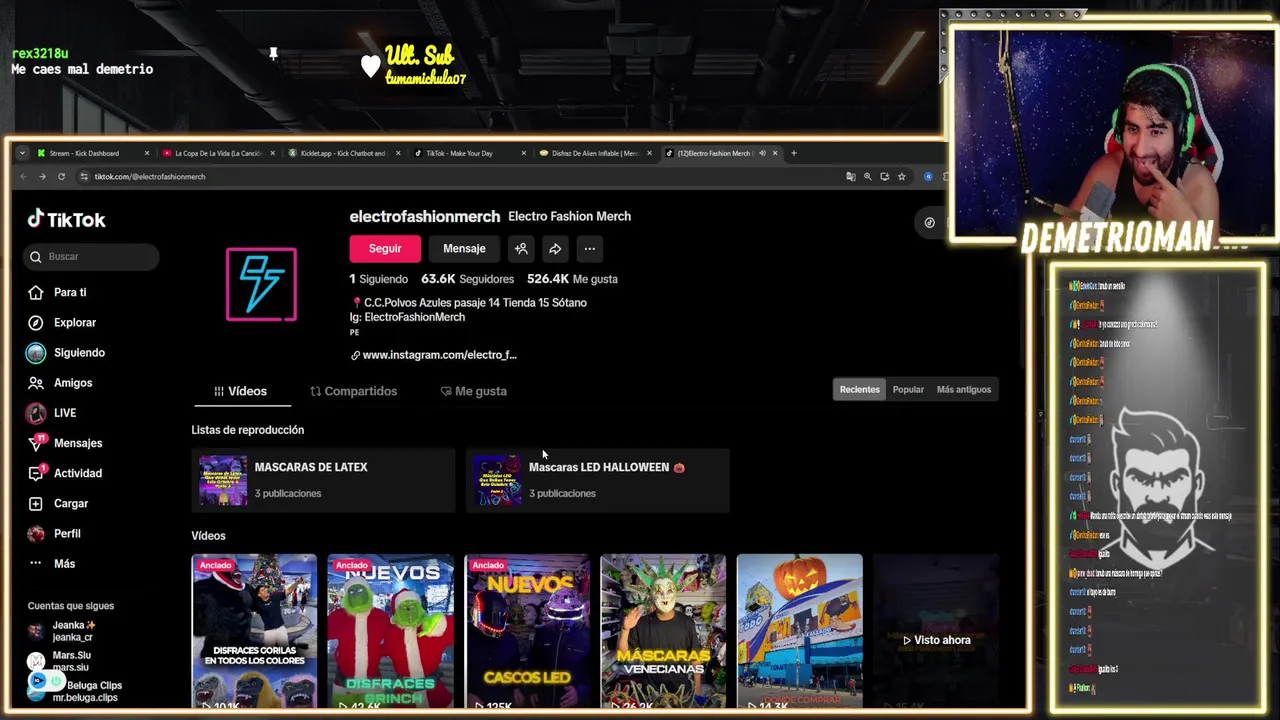The width and height of the screenshot is (1280, 720).
Task: Open the tab search dropdown arrow
Action: (x=22, y=153)
